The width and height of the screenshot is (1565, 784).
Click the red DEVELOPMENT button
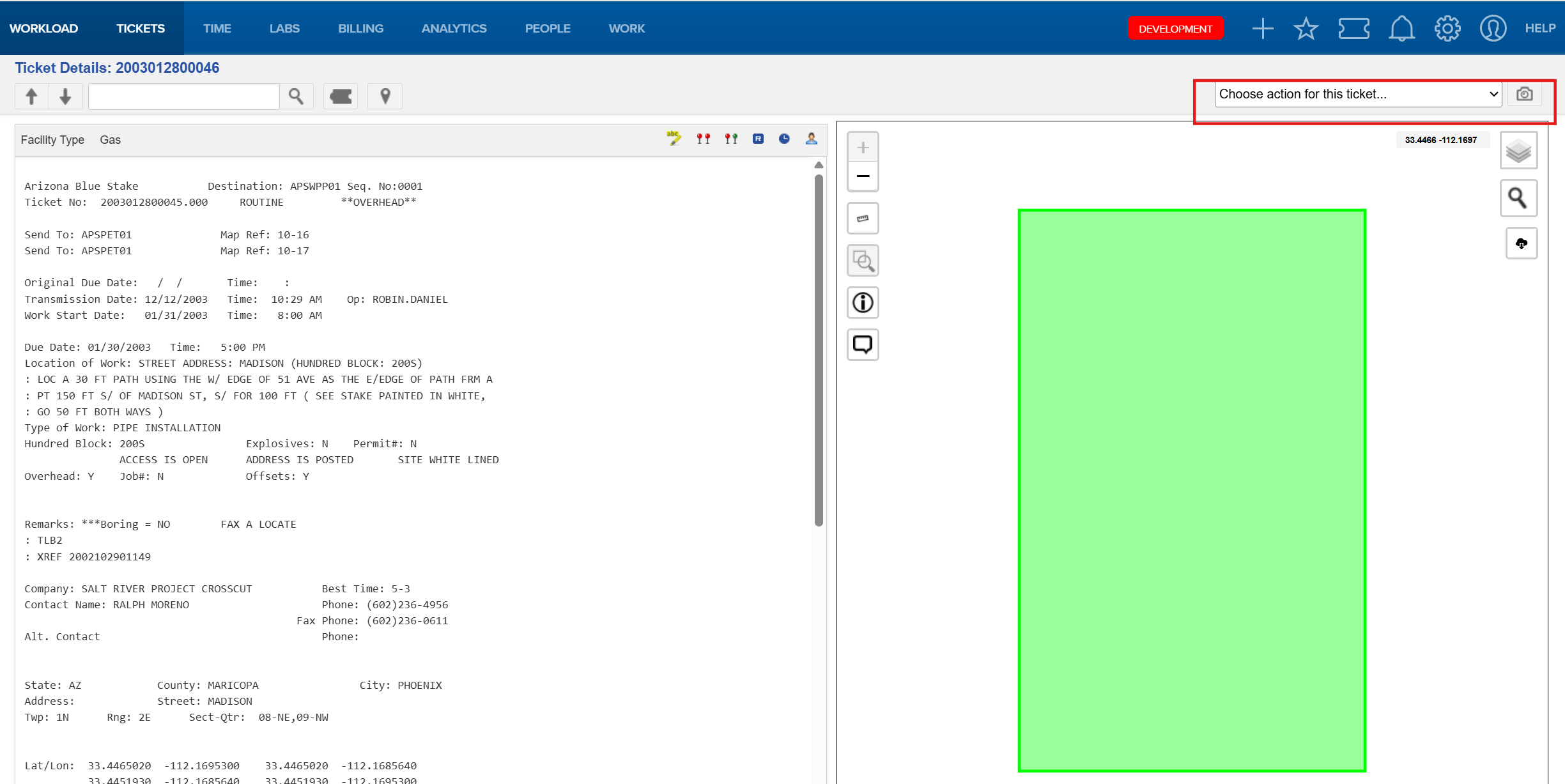(x=1175, y=28)
